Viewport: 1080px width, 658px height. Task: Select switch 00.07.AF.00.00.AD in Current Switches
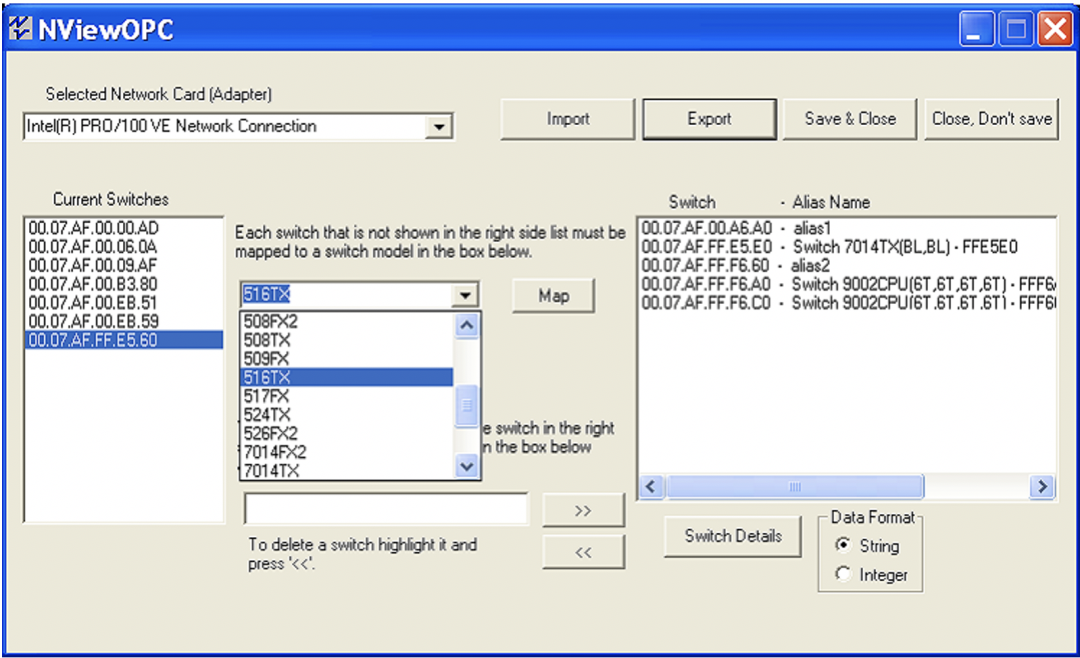[124, 228]
